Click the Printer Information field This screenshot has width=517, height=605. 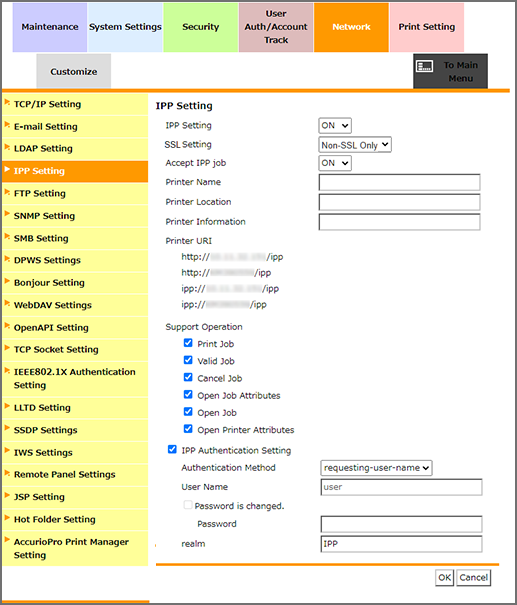tap(399, 222)
